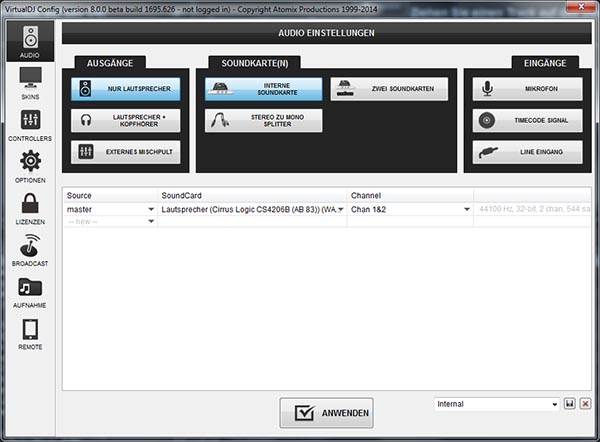The height and width of the screenshot is (442, 600).
Task: Select Externes Mischpult output
Action: [126, 152]
